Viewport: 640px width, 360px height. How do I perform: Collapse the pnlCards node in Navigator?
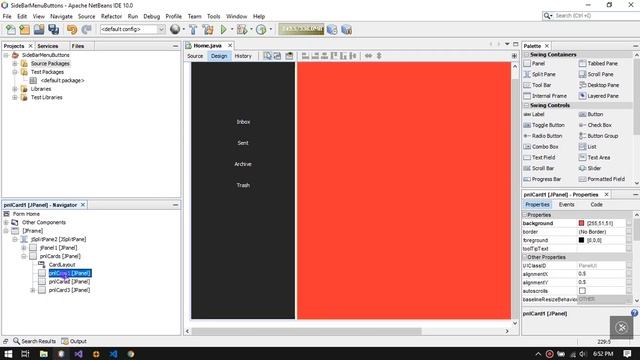pyautogui.click(x=24, y=256)
